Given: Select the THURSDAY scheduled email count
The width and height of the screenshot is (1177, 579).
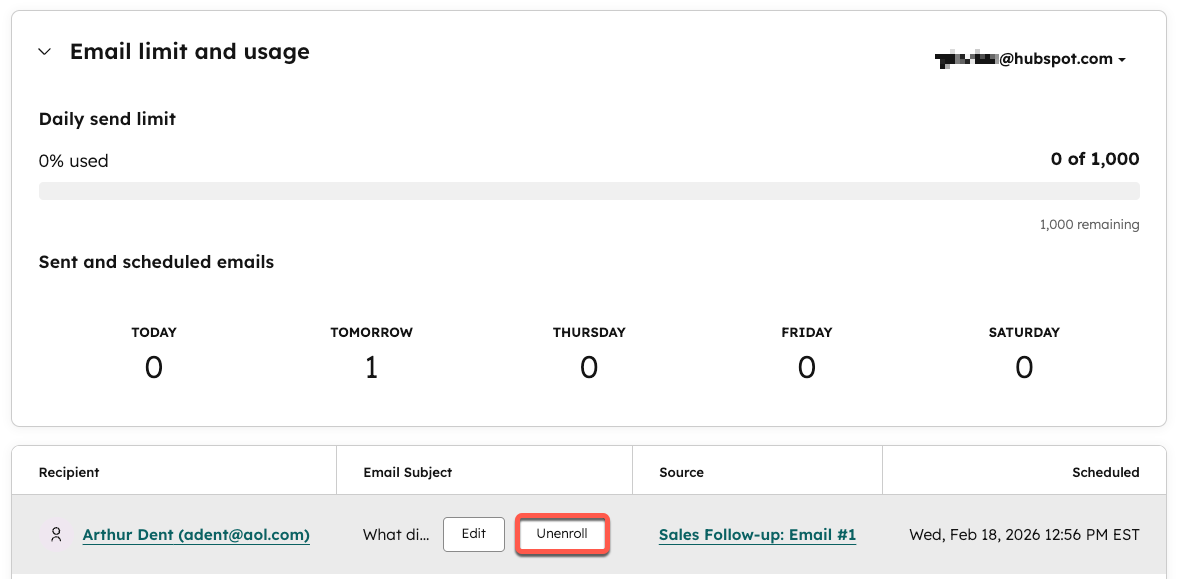Looking at the screenshot, I should point(589,367).
